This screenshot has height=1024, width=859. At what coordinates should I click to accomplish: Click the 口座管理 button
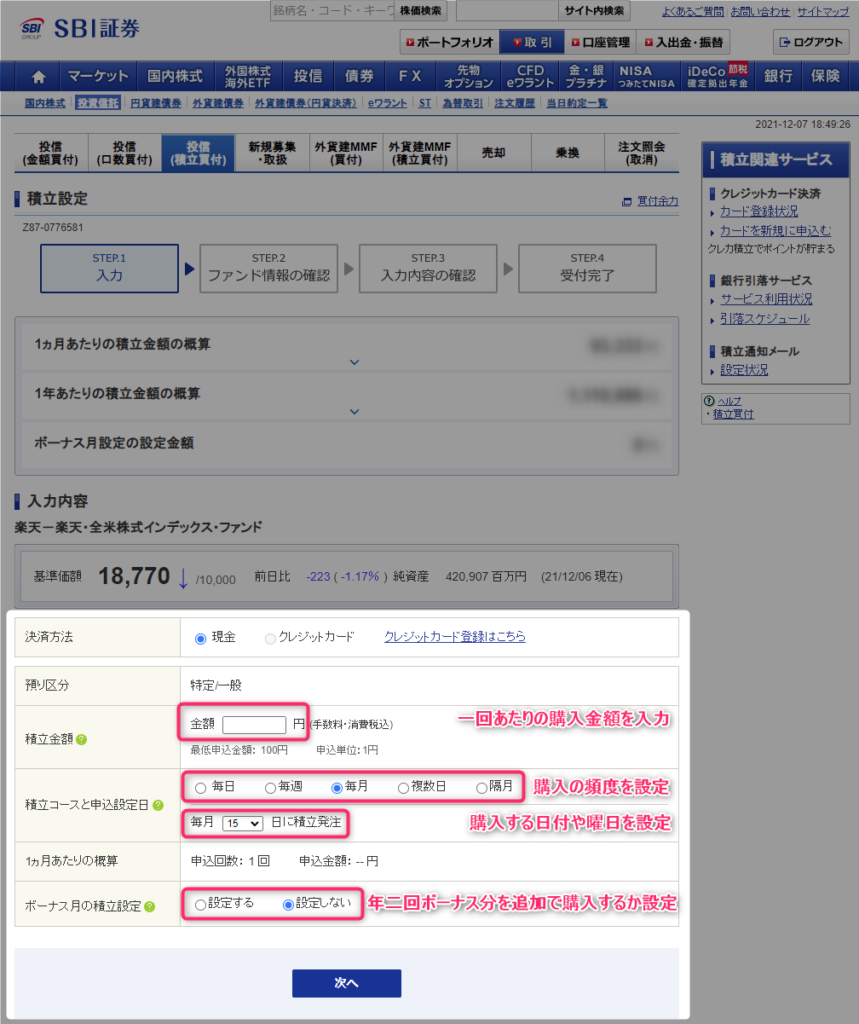(x=601, y=42)
